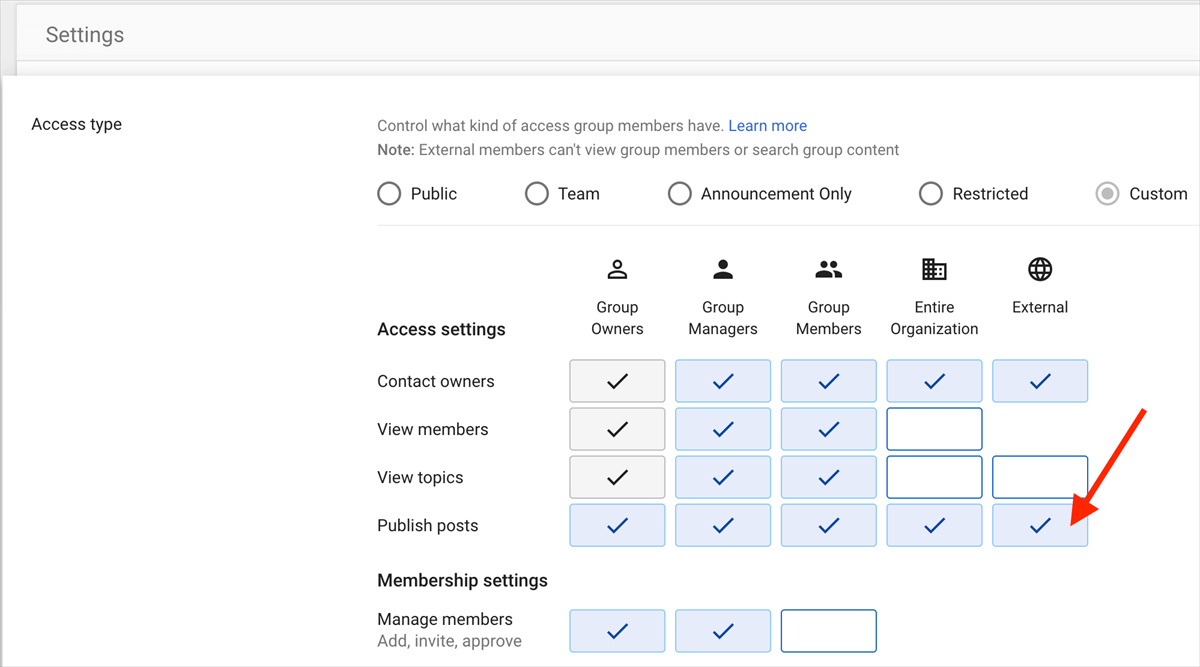Open the Learn more link
1200x667 pixels.
767,126
